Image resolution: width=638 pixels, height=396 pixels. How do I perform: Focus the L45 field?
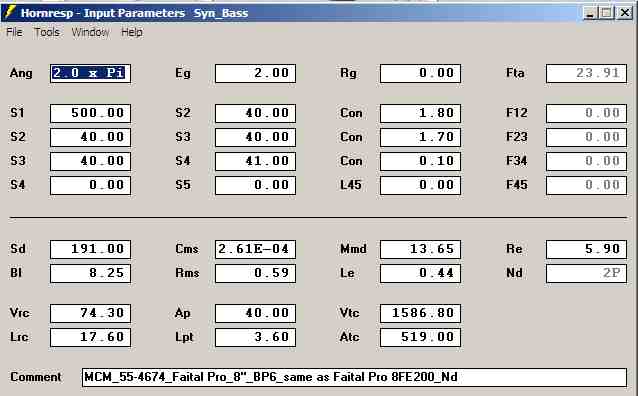tap(420, 185)
